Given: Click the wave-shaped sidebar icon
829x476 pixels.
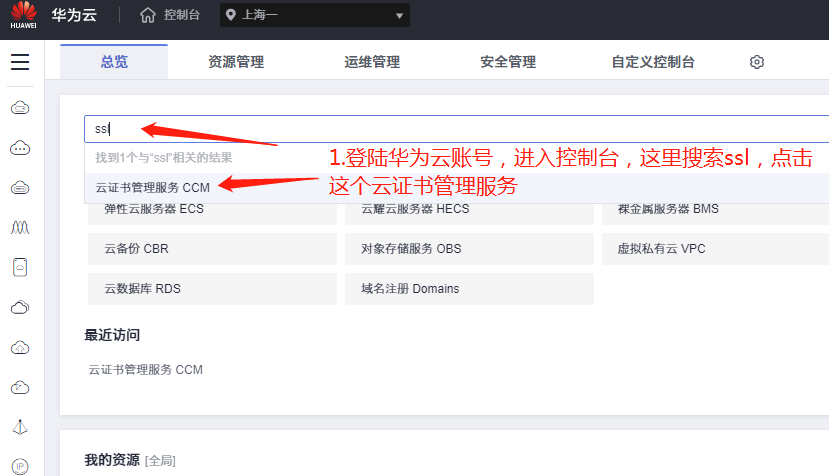Looking at the screenshot, I should pos(20,228).
